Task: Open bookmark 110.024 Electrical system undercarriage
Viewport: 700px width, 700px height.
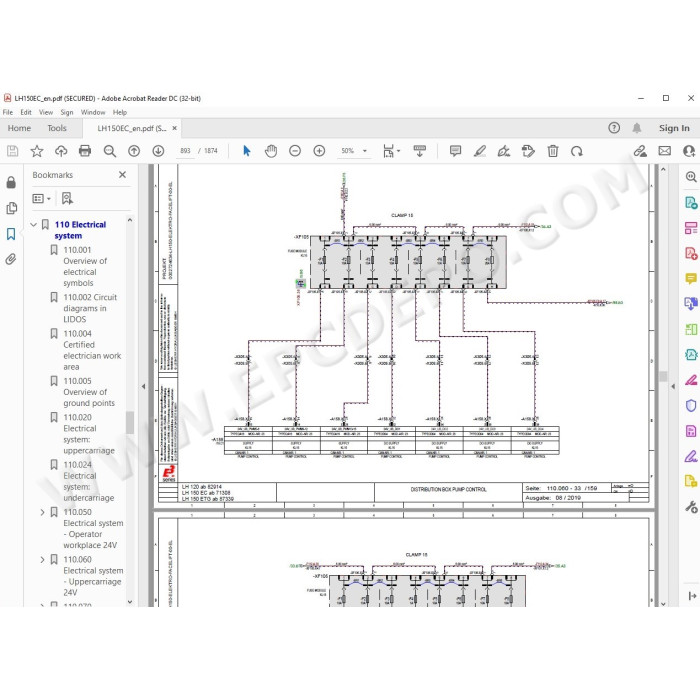Action: point(88,481)
